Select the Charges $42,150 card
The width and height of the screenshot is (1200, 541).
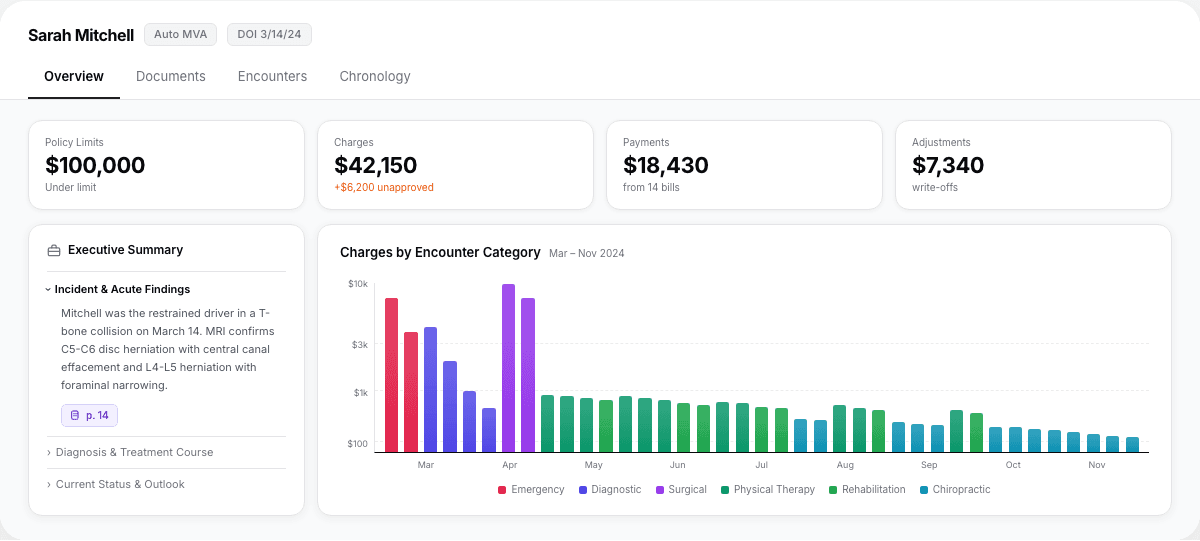coord(455,165)
